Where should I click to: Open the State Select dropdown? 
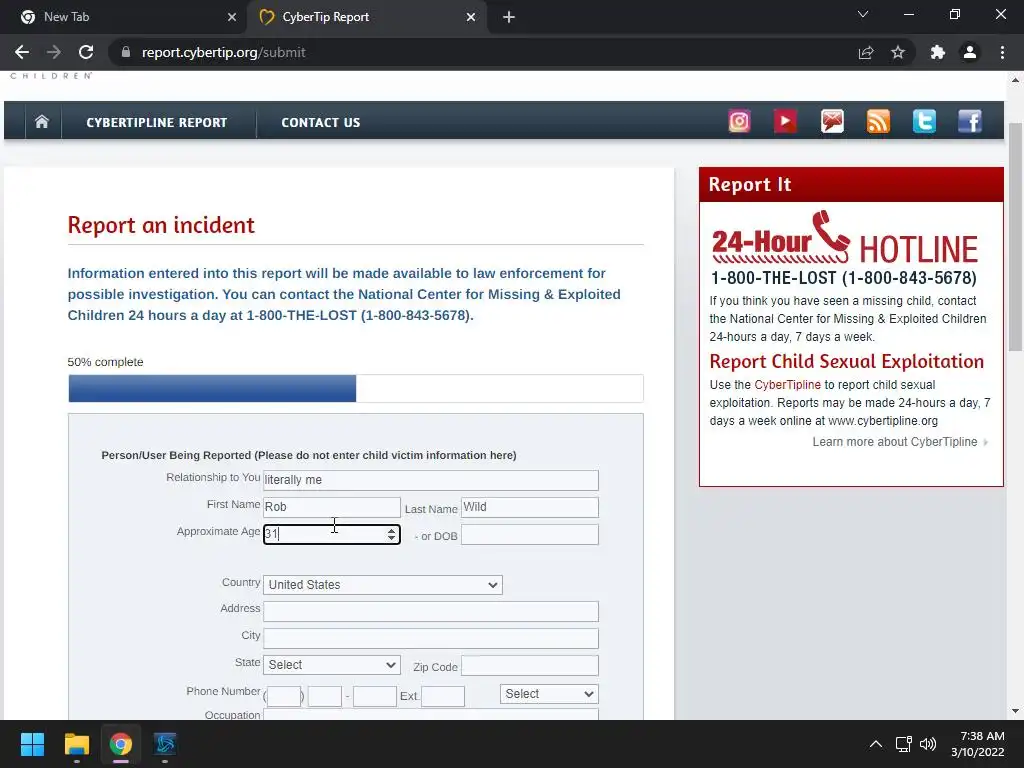(x=332, y=665)
